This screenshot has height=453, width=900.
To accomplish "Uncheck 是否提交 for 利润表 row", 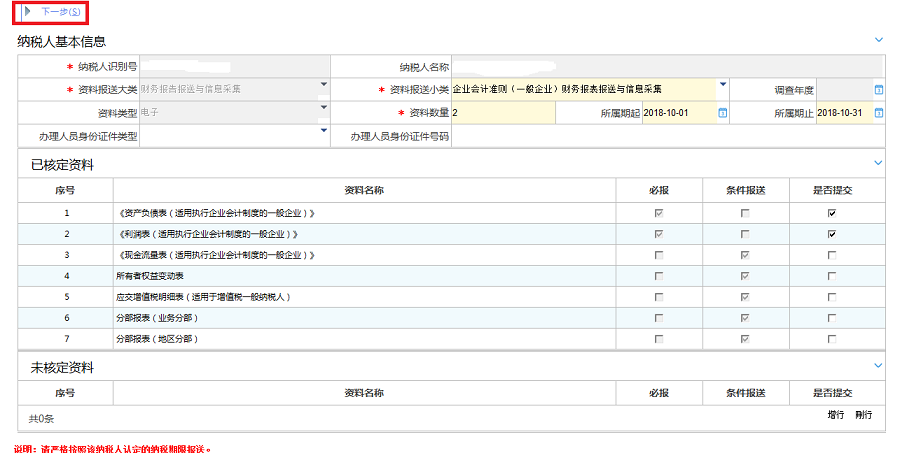I will pos(831,234).
